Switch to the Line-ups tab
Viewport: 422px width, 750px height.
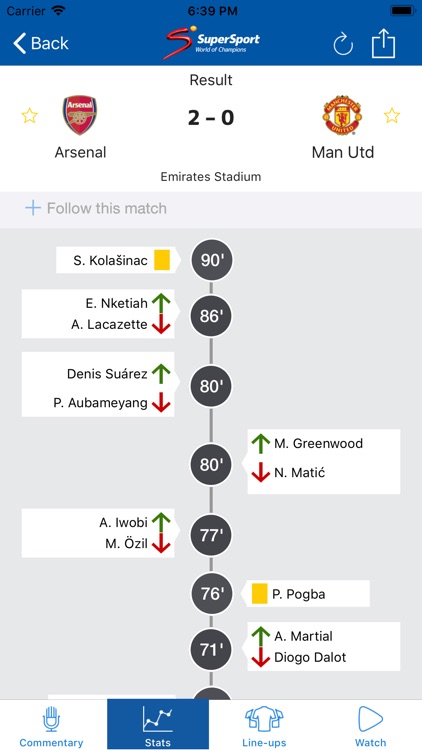[x=264, y=725]
